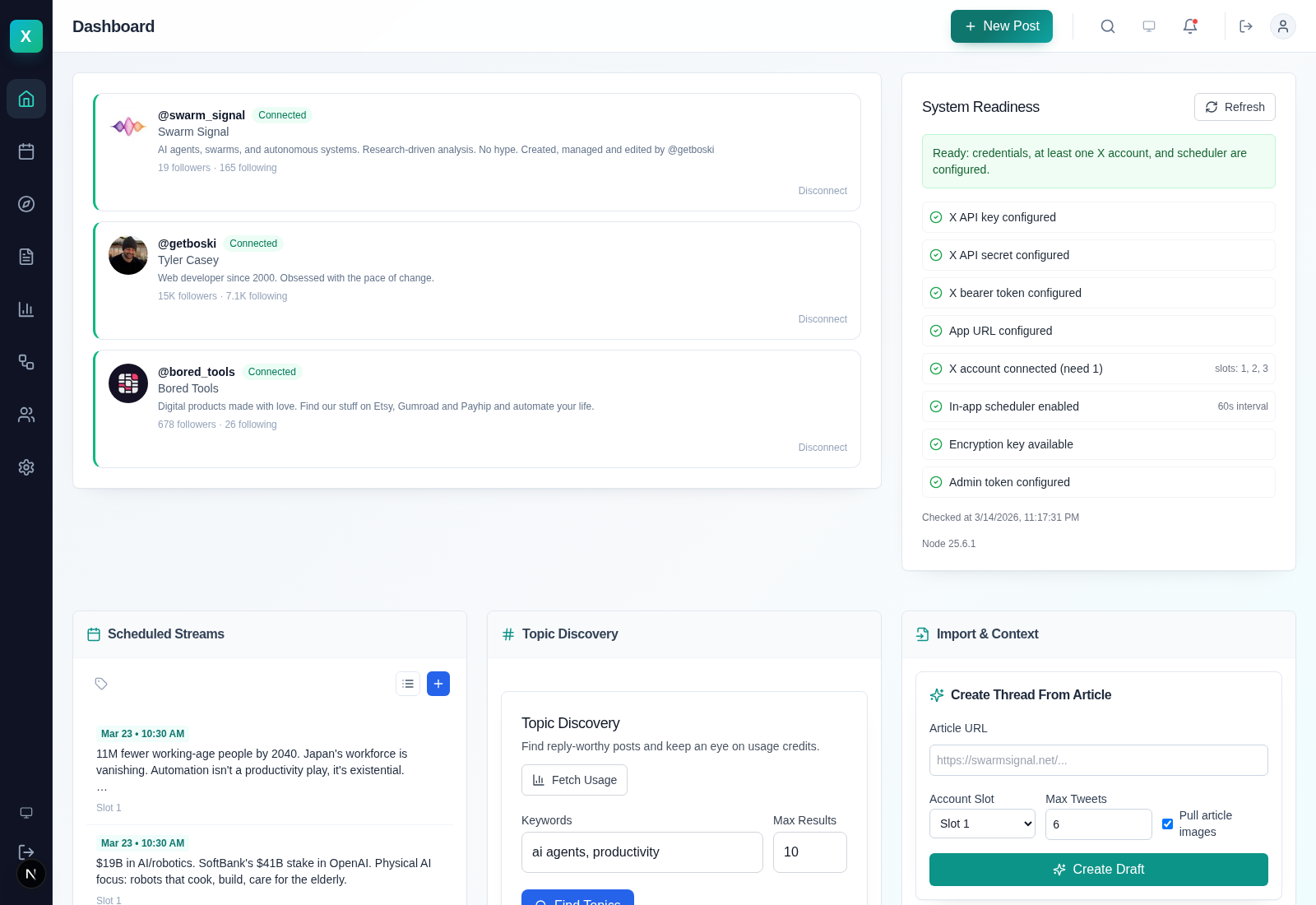Uncheck the Pull article images checkbox
The width and height of the screenshot is (1316, 905).
(x=1167, y=824)
